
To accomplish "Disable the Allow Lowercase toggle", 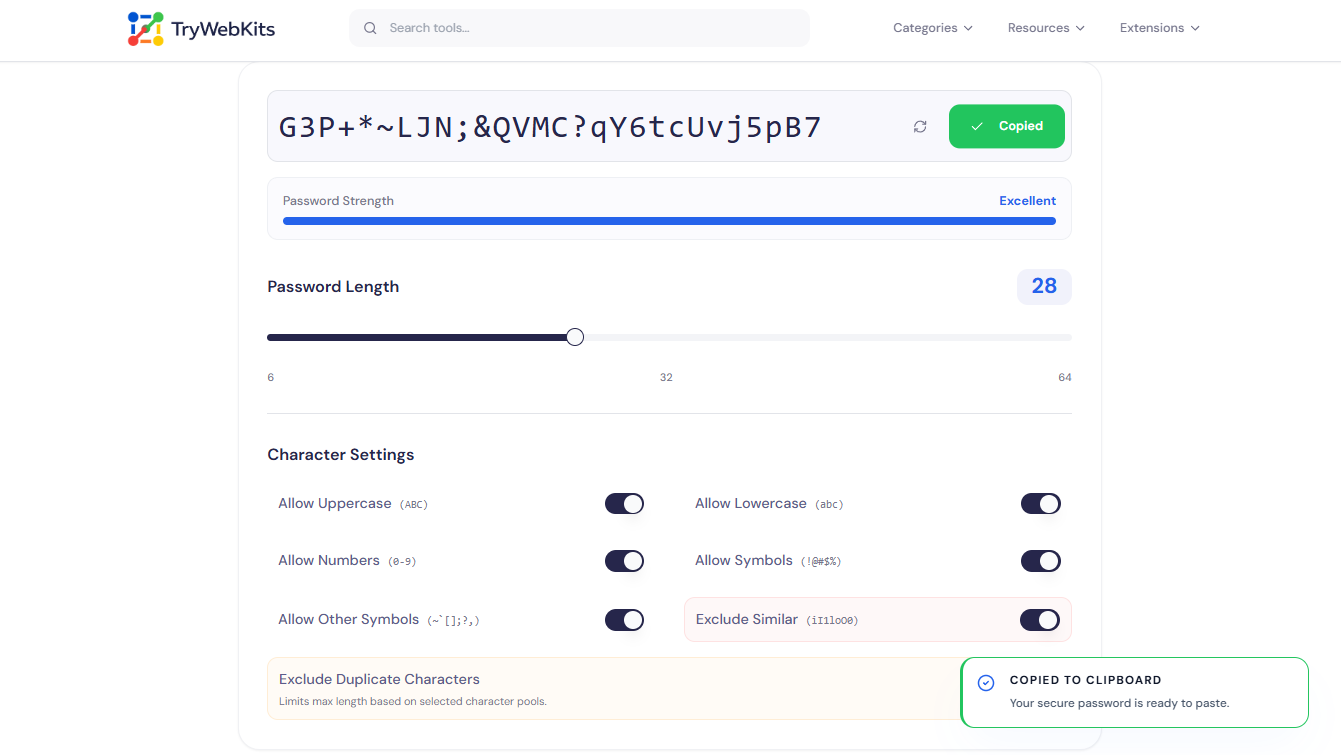I will pos(1040,503).
